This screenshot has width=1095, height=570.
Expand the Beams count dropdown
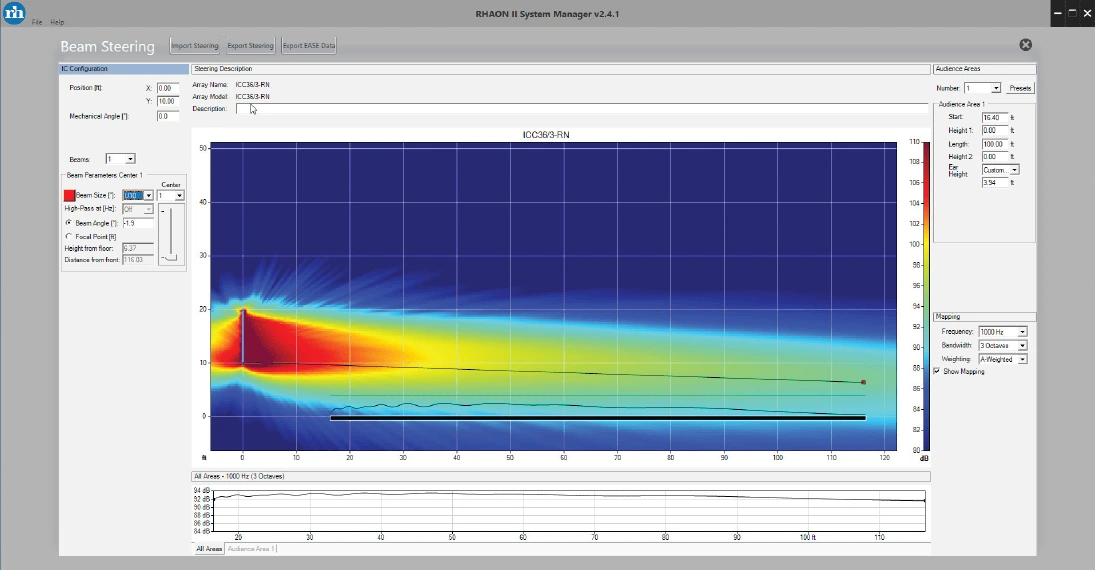point(130,159)
